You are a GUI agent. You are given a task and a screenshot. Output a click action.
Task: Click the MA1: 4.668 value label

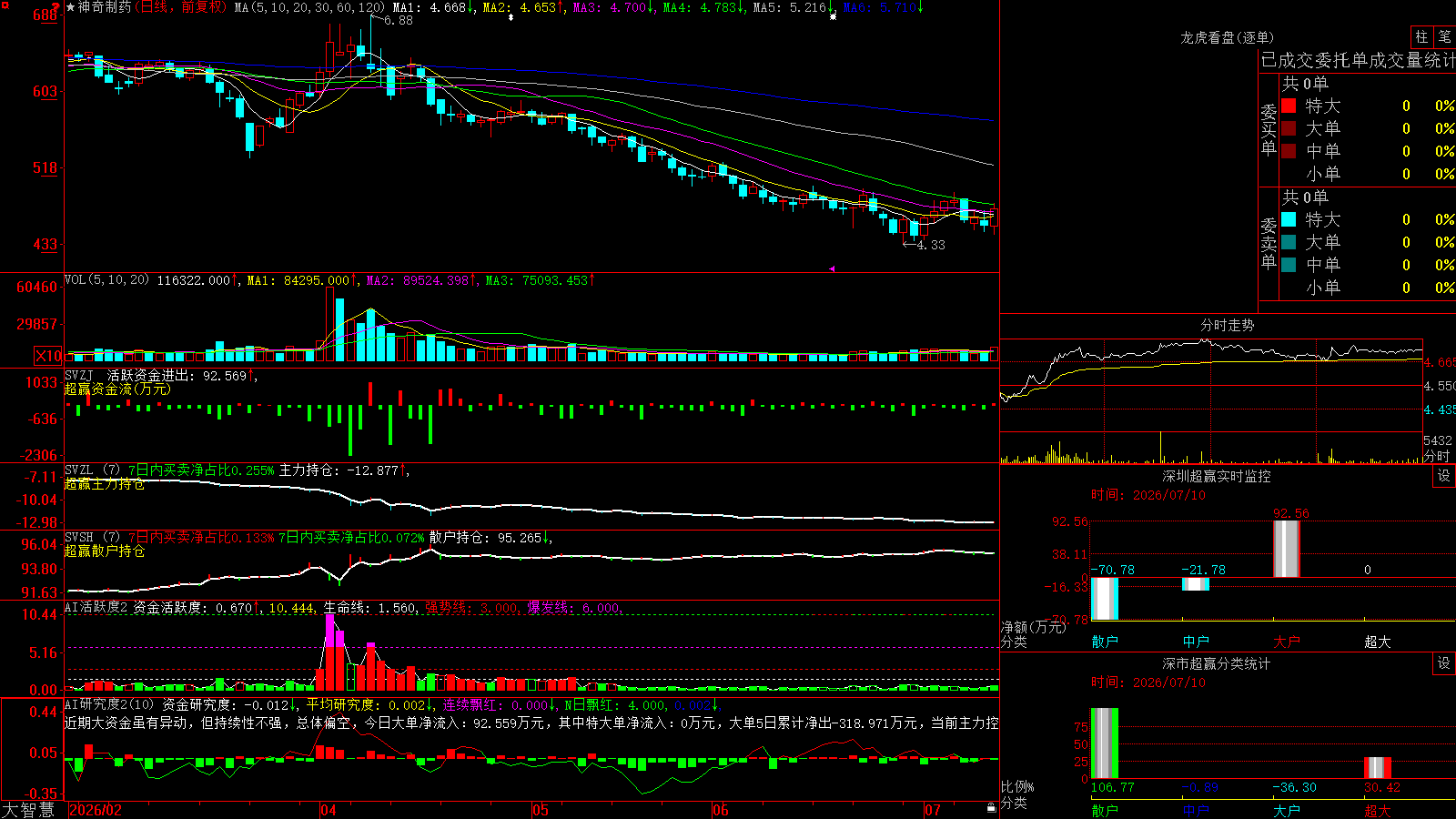pyautogui.click(x=432, y=7)
